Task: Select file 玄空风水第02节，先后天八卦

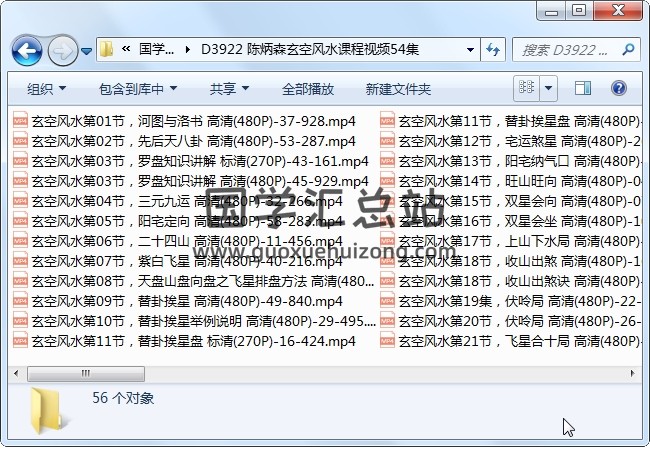Action: 184,141
